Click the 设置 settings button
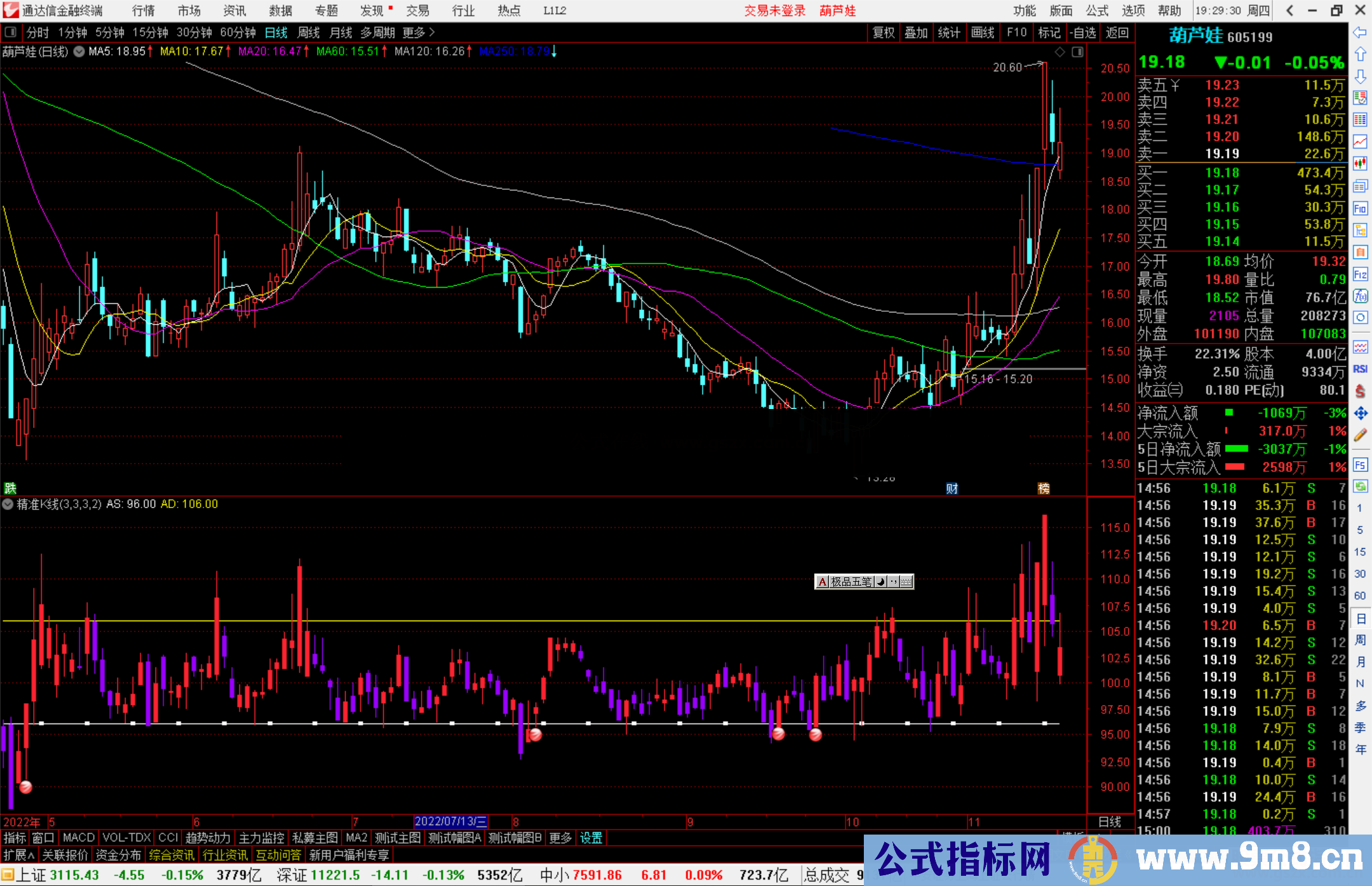This screenshot has width=1372, height=886. click(591, 838)
